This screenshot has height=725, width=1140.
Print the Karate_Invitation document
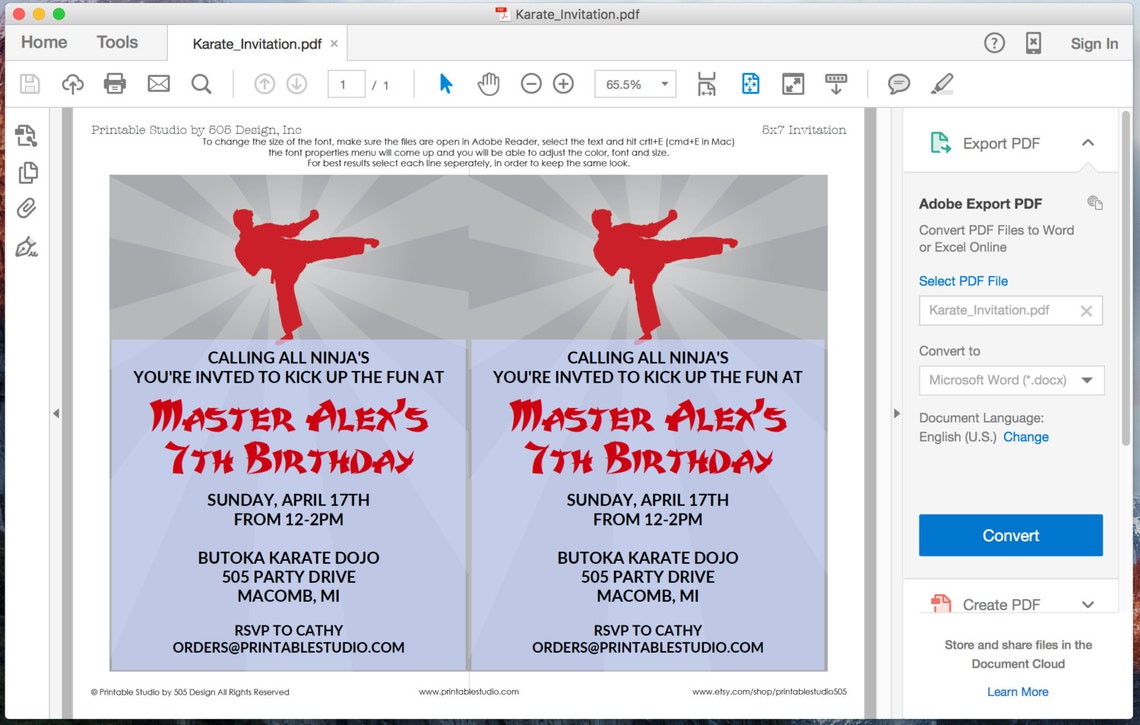[115, 83]
